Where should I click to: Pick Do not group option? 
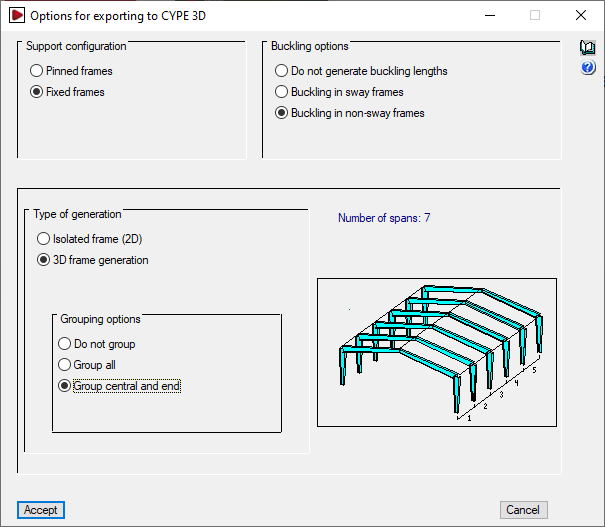(x=96, y=344)
